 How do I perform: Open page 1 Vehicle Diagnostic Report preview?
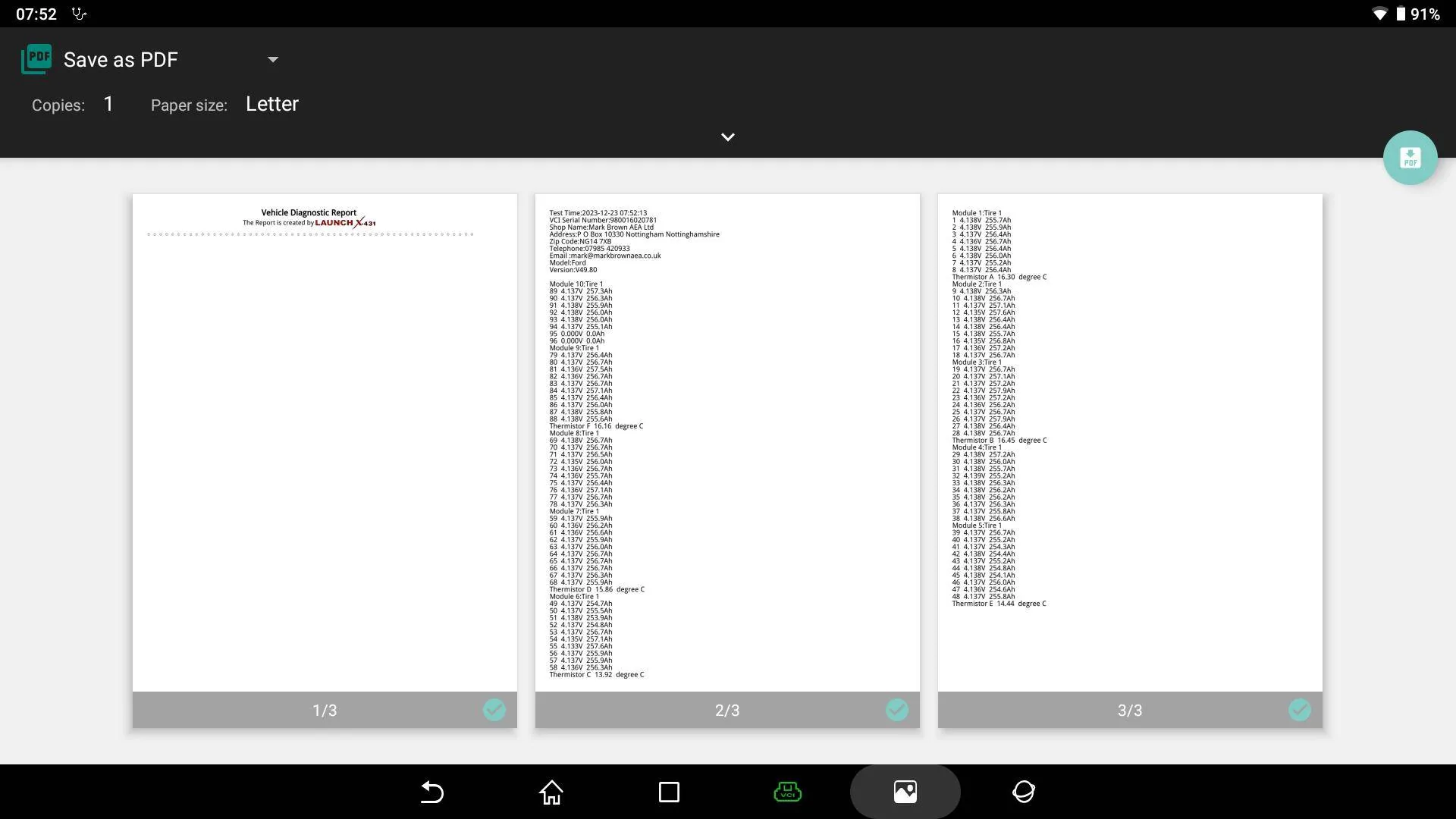[325, 443]
